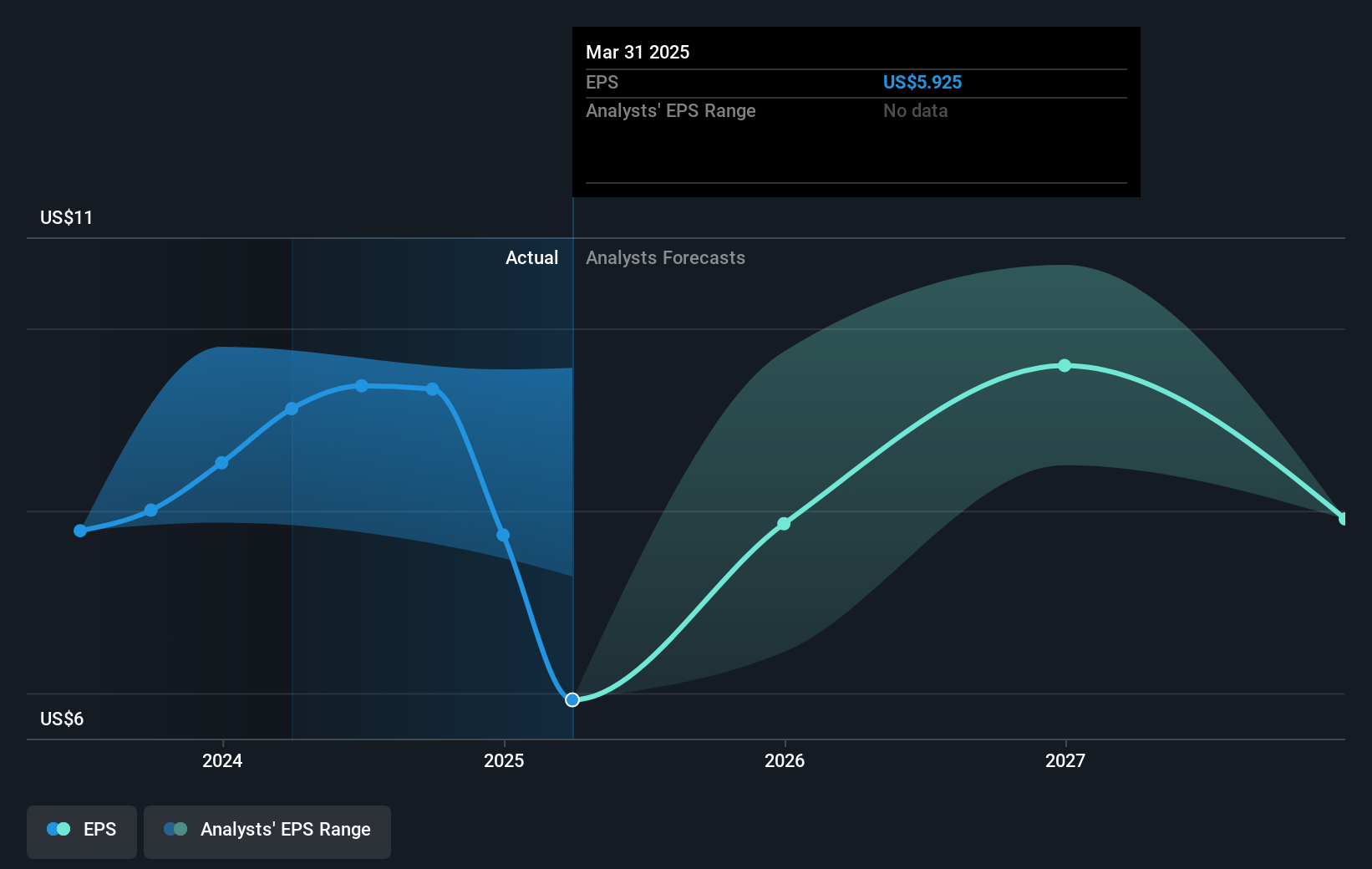Click the No data tooltip value
The image size is (1372, 869).
(916, 110)
